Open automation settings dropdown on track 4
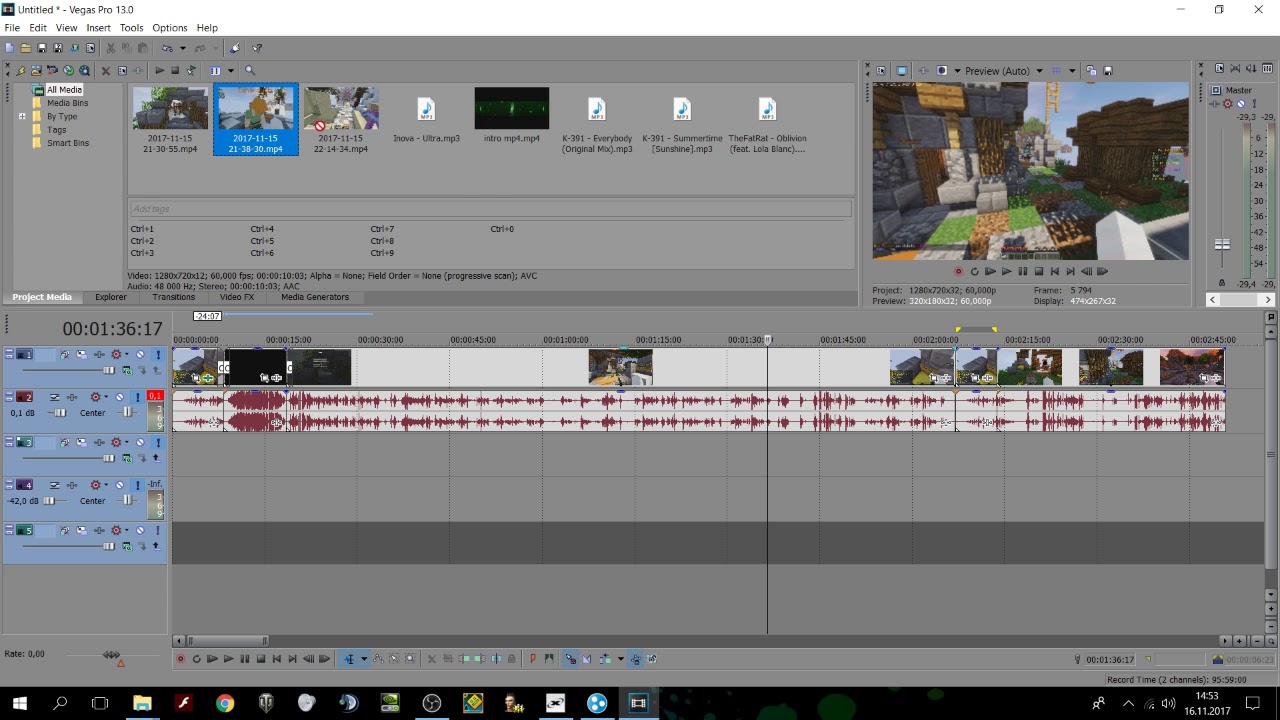1280x720 pixels. 106,485
